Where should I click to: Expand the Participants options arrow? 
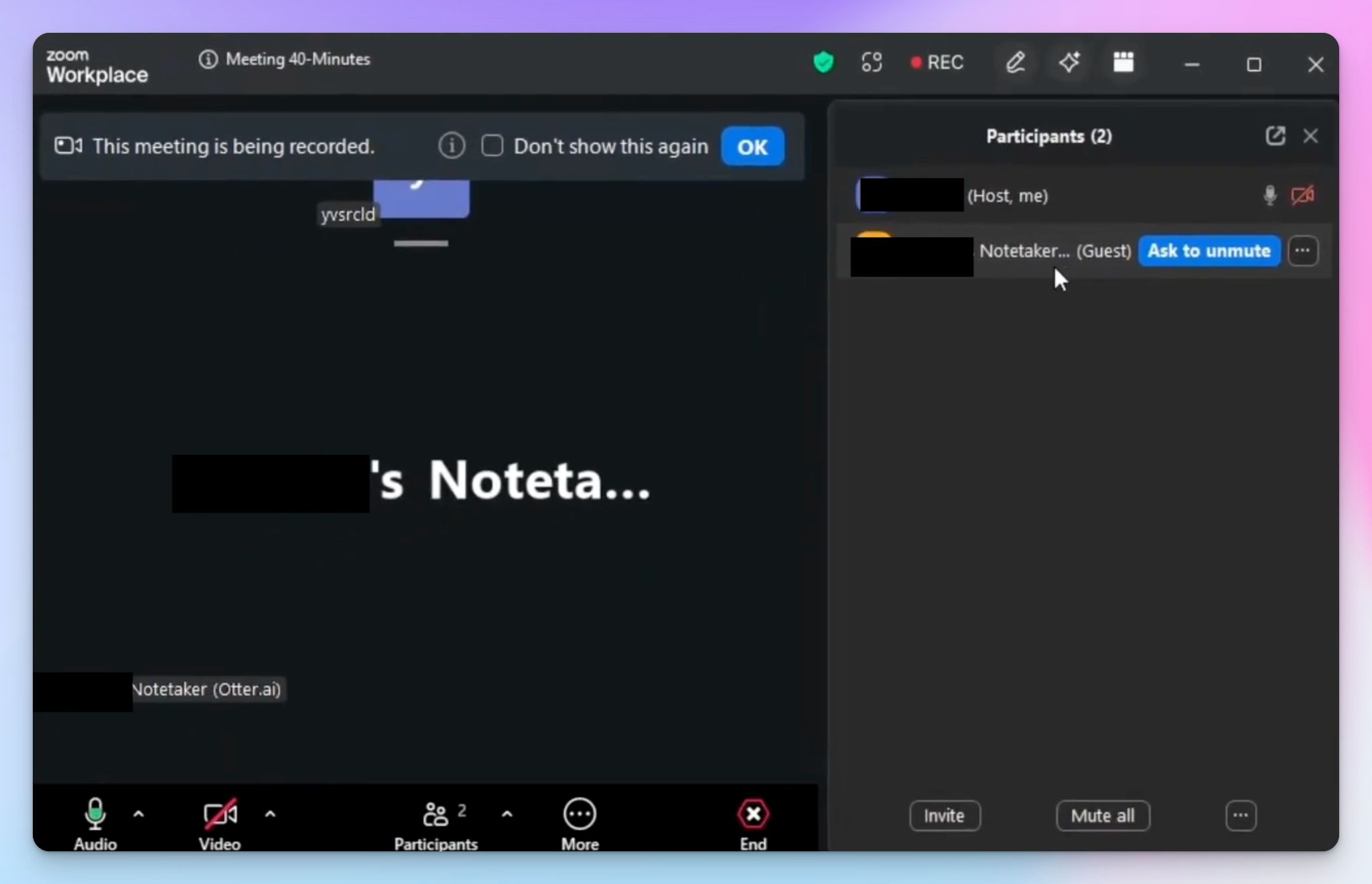507,814
